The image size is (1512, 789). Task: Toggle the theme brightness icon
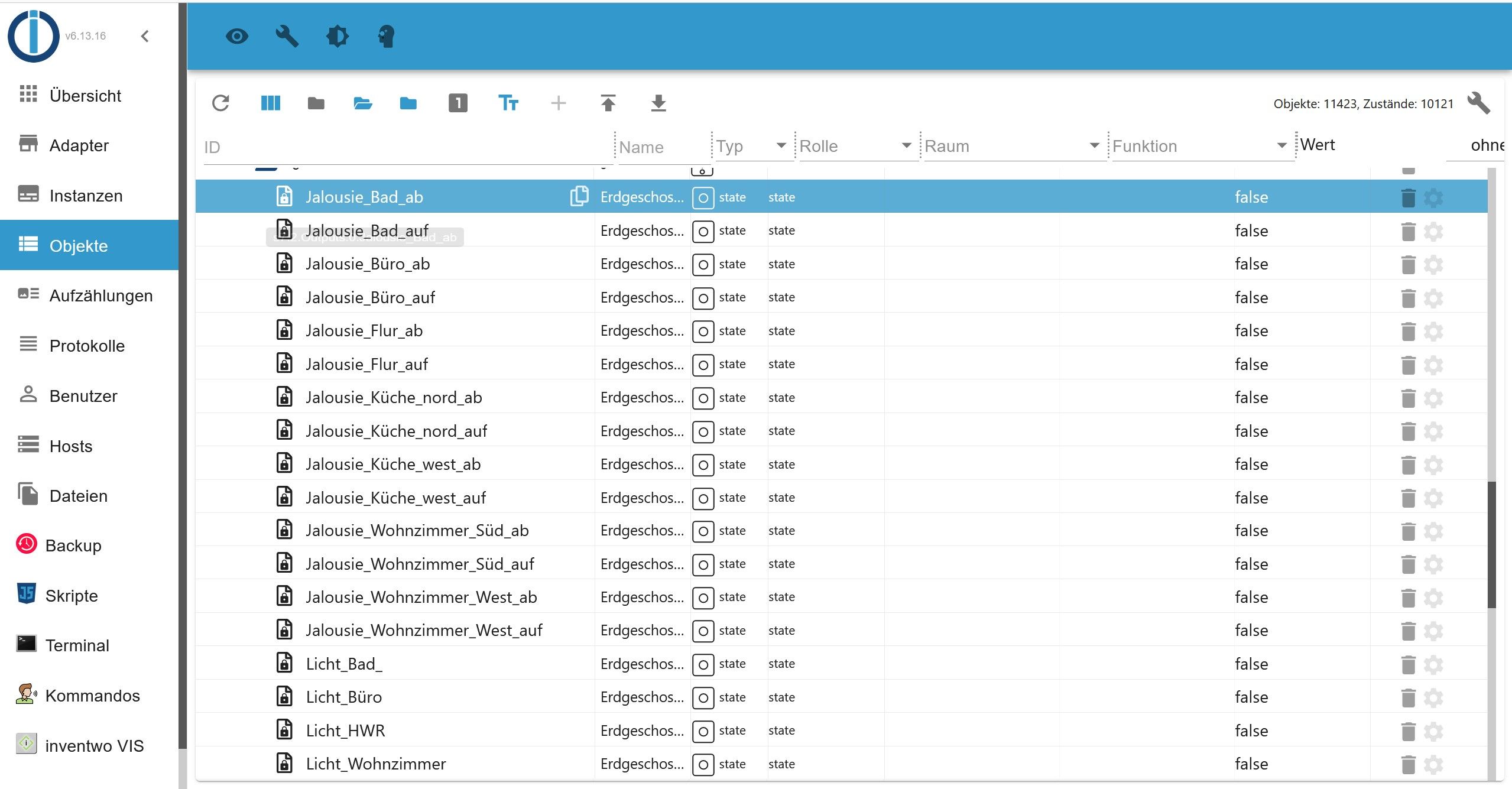pyautogui.click(x=338, y=37)
